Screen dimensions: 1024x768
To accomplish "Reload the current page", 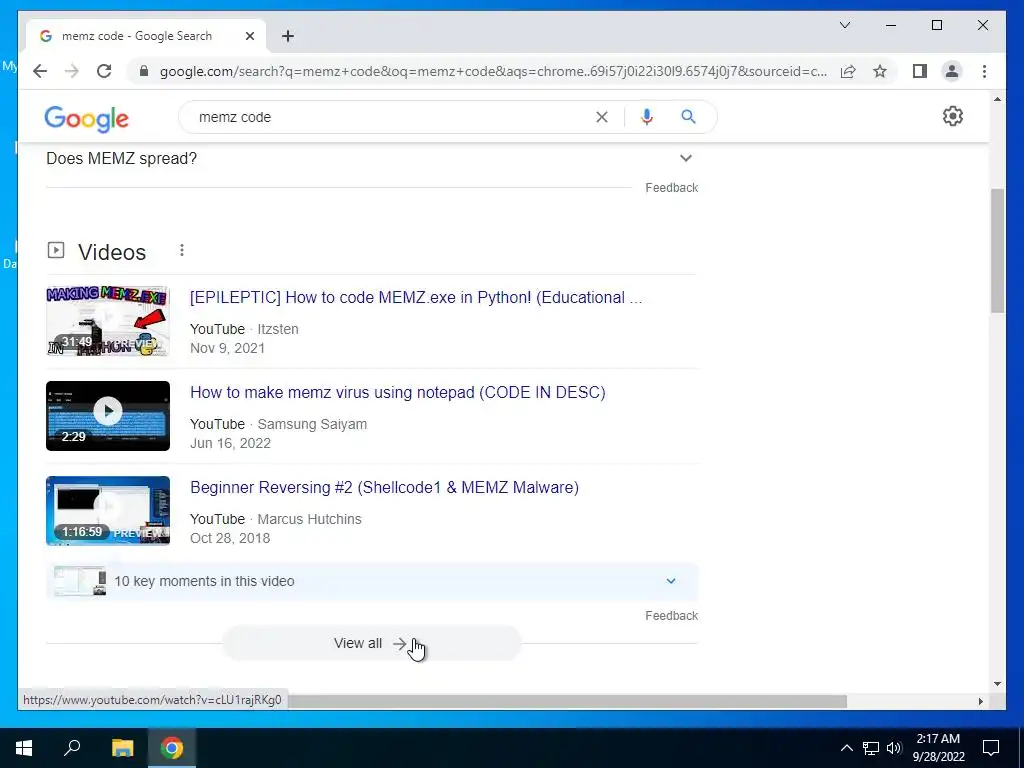I will (x=104, y=71).
